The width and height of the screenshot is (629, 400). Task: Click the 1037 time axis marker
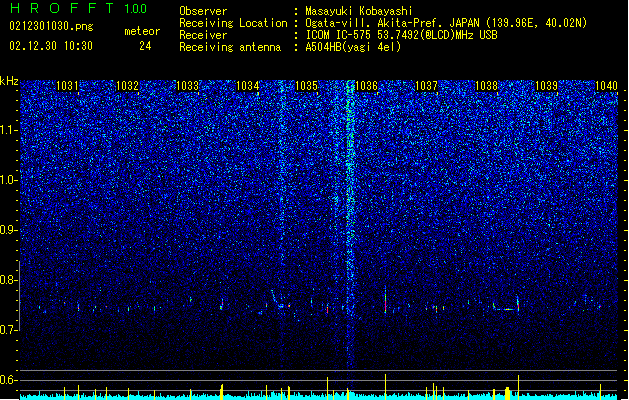pyautogui.click(x=426, y=86)
